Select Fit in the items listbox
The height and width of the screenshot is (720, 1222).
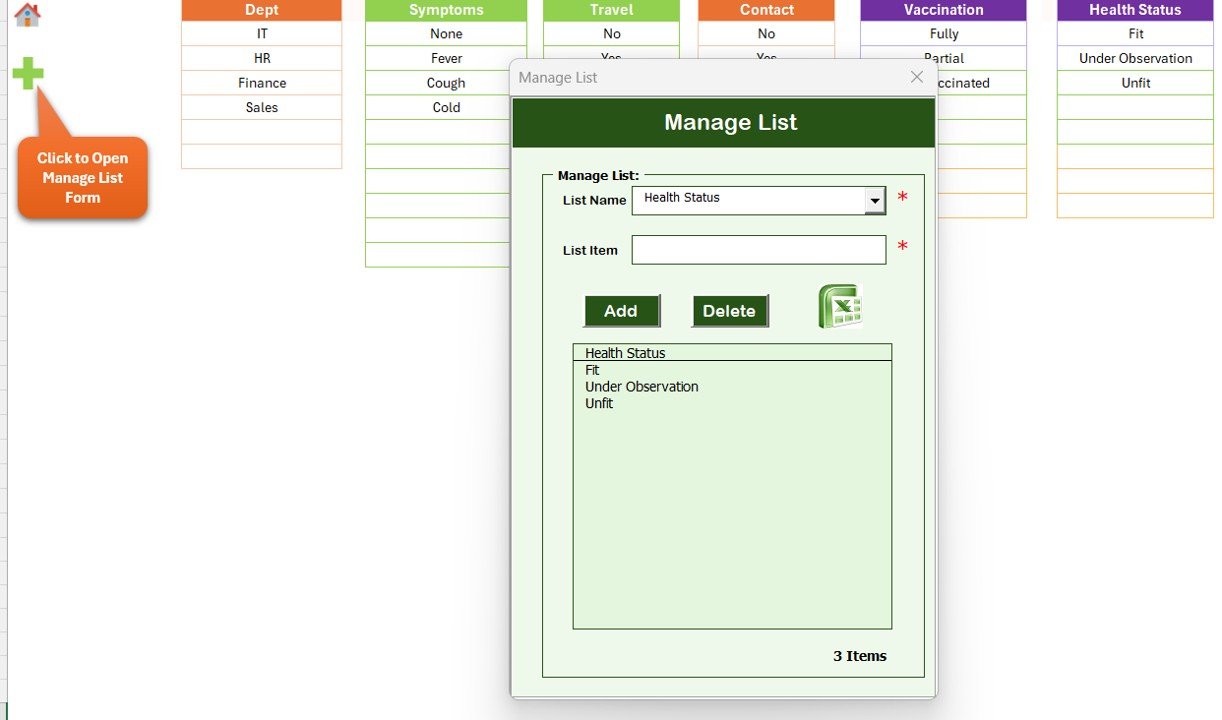(x=592, y=370)
